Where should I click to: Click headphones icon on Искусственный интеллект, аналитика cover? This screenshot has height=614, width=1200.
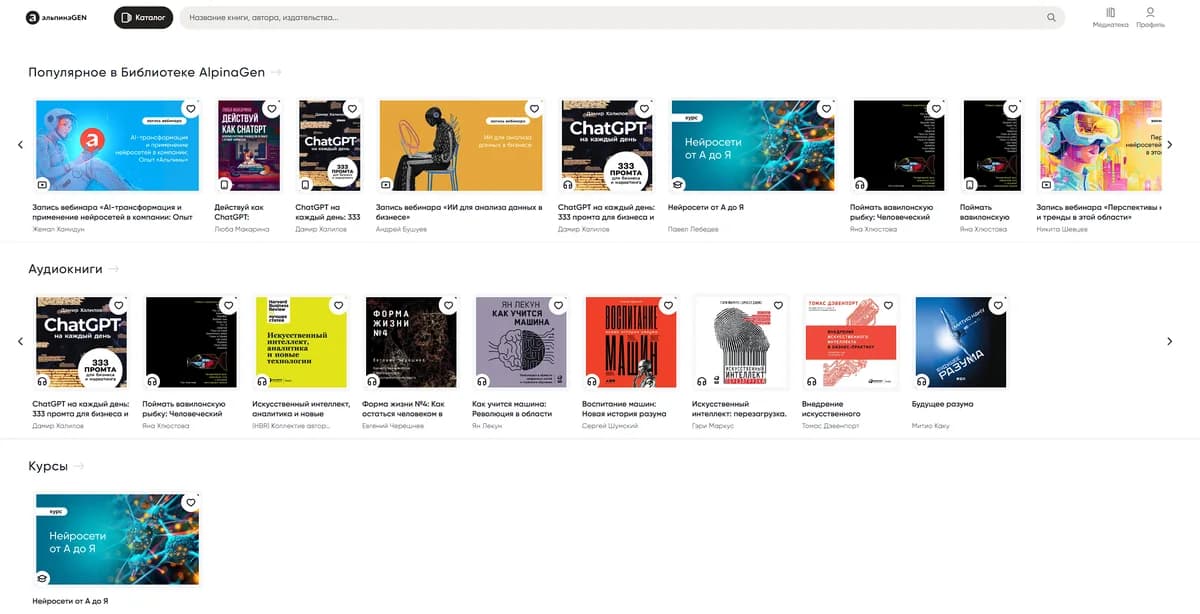(262, 381)
